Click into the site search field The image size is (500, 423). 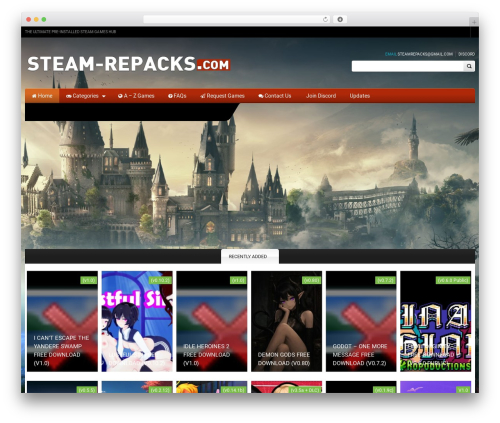click(408, 66)
